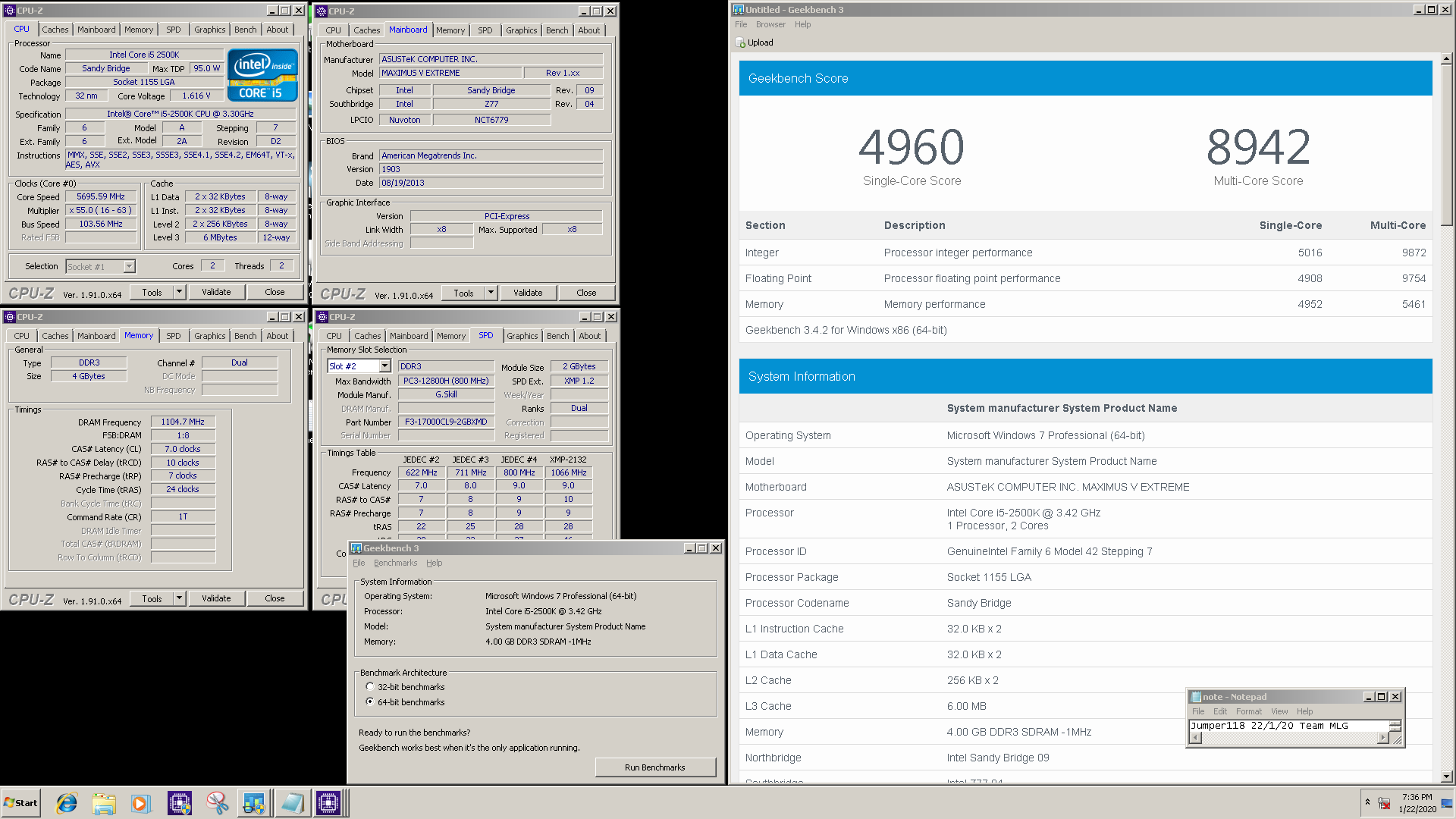Click Validate in CPU-Z CPU window
The height and width of the screenshot is (819, 1456).
pos(216,292)
